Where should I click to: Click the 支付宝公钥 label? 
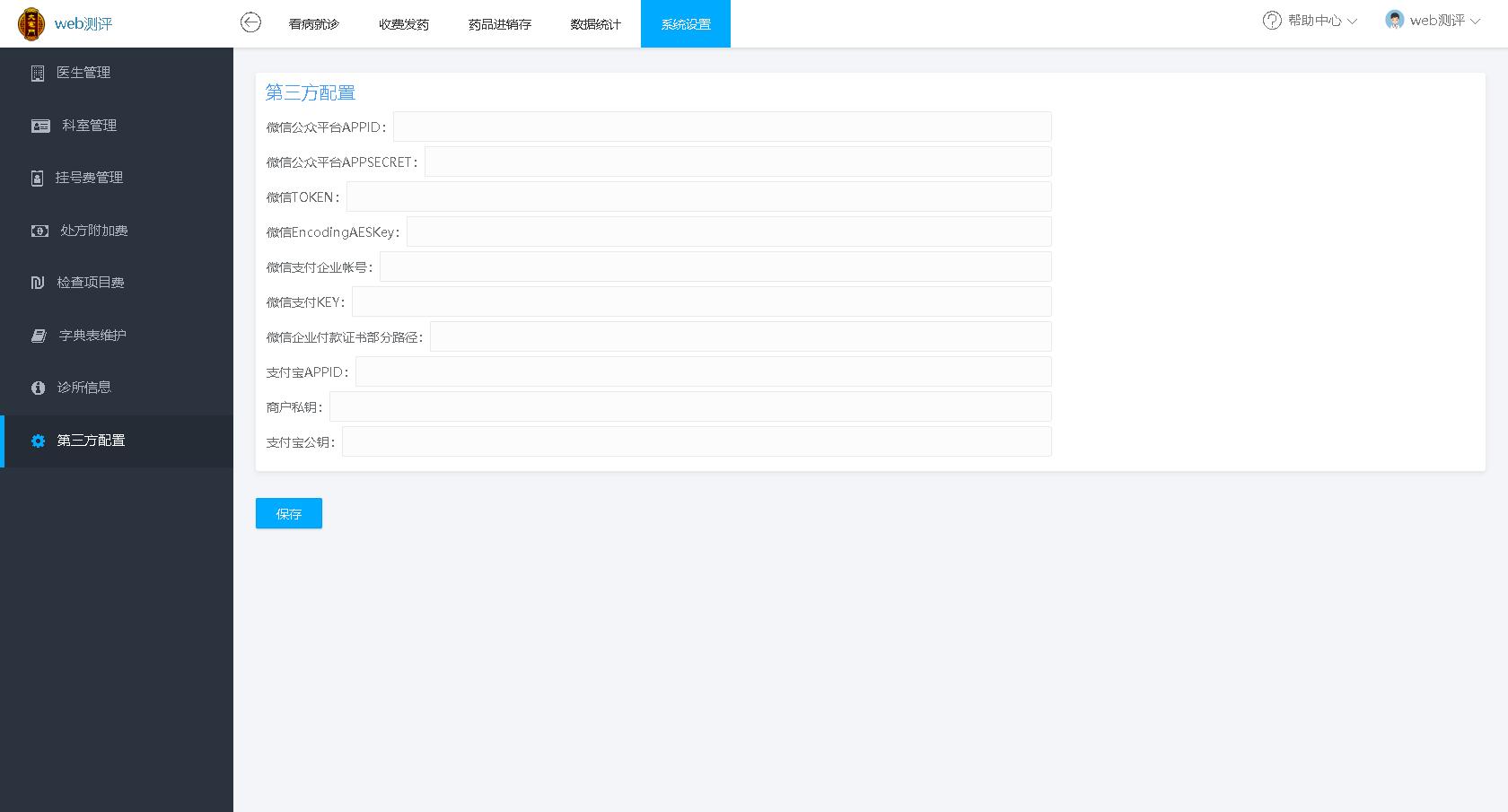300,442
